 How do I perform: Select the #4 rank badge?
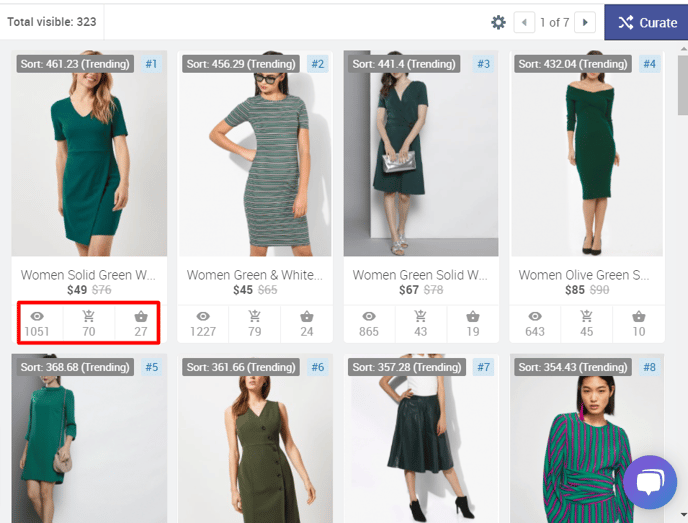(649, 64)
